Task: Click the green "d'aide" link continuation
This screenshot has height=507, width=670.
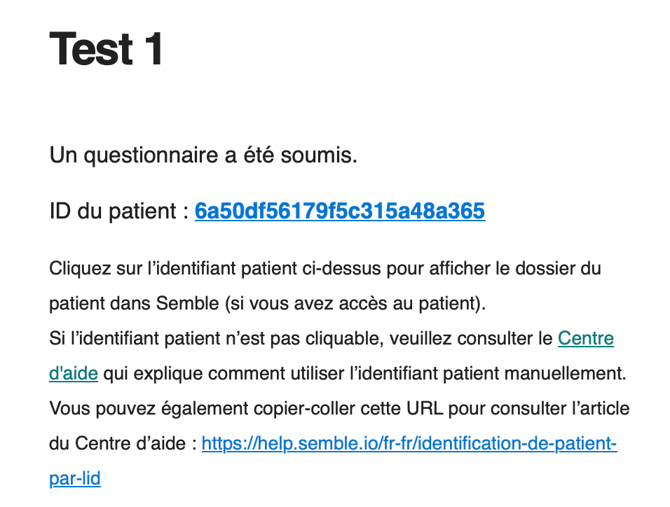Action: (73, 373)
